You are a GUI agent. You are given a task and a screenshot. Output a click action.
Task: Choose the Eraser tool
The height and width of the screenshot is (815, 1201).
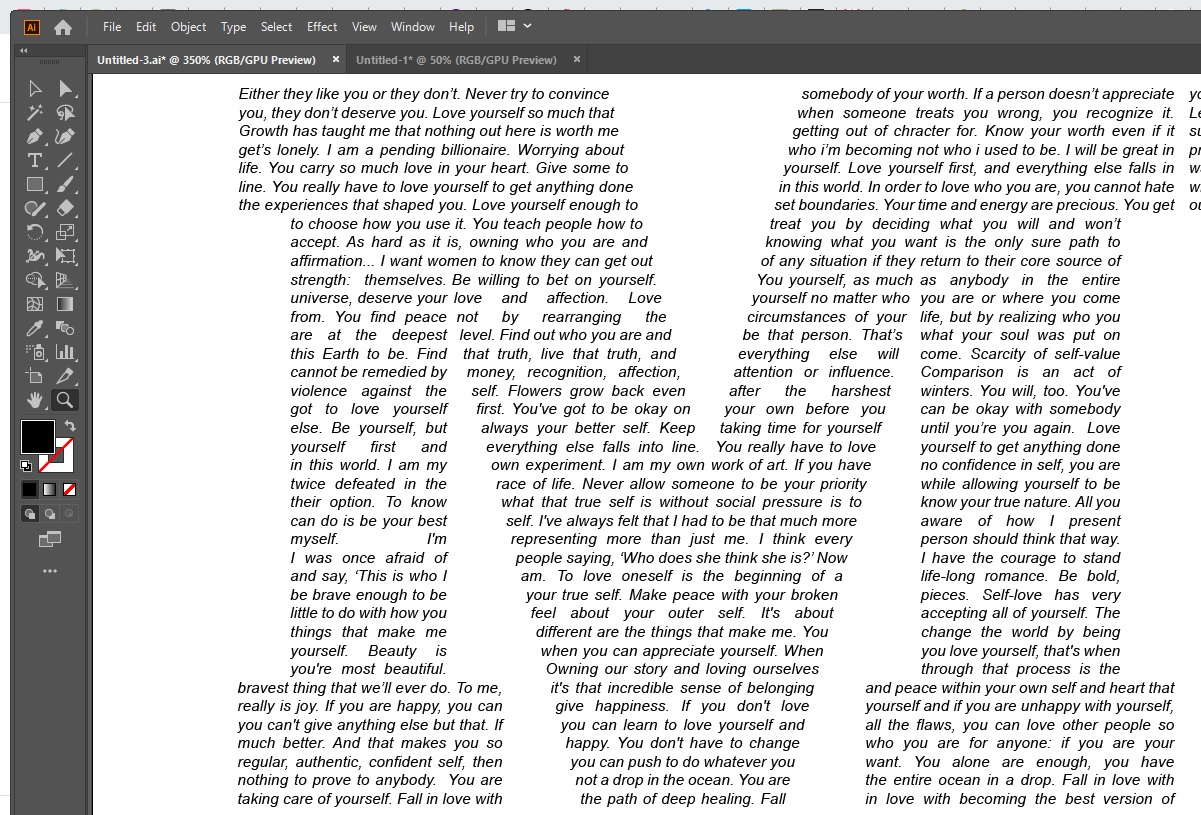point(65,208)
